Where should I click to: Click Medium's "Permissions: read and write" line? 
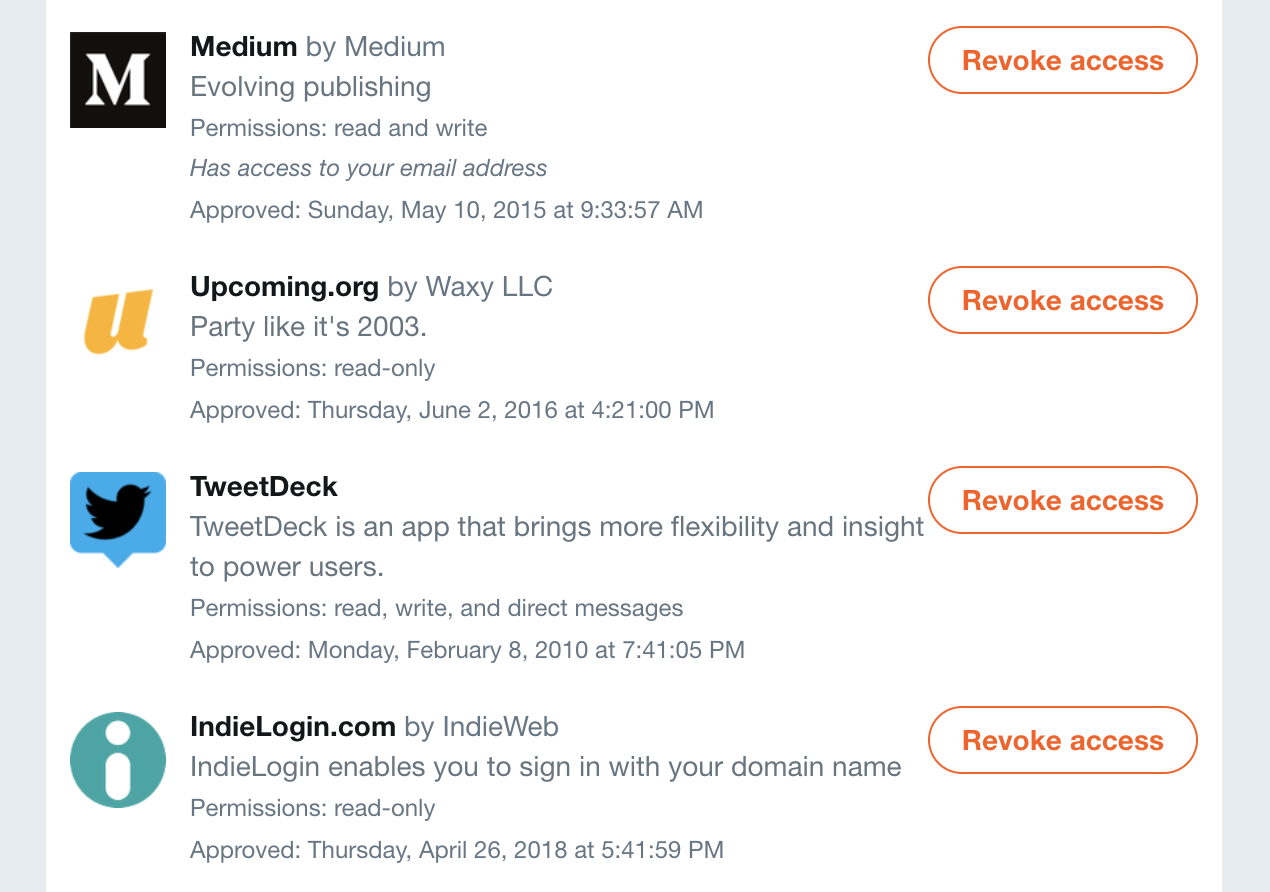click(339, 128)
